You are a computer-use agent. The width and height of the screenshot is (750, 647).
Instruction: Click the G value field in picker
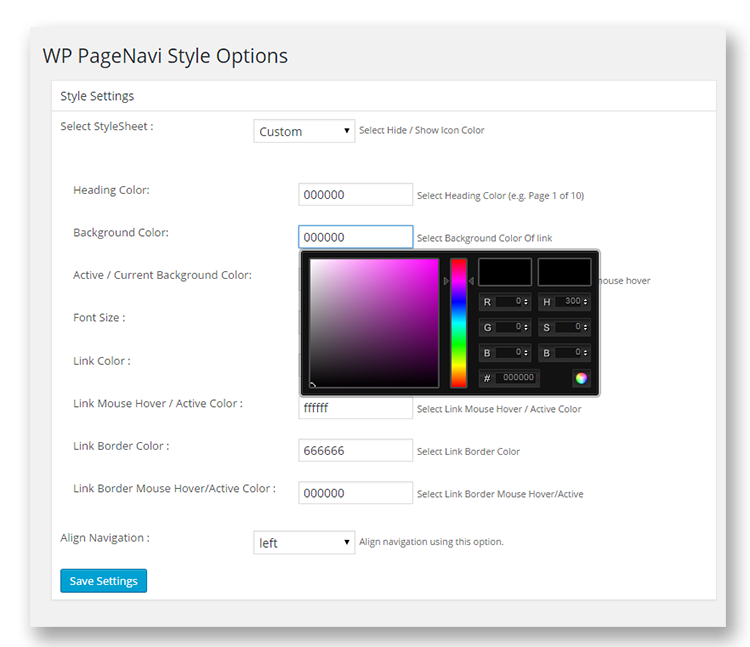point(509,327)
